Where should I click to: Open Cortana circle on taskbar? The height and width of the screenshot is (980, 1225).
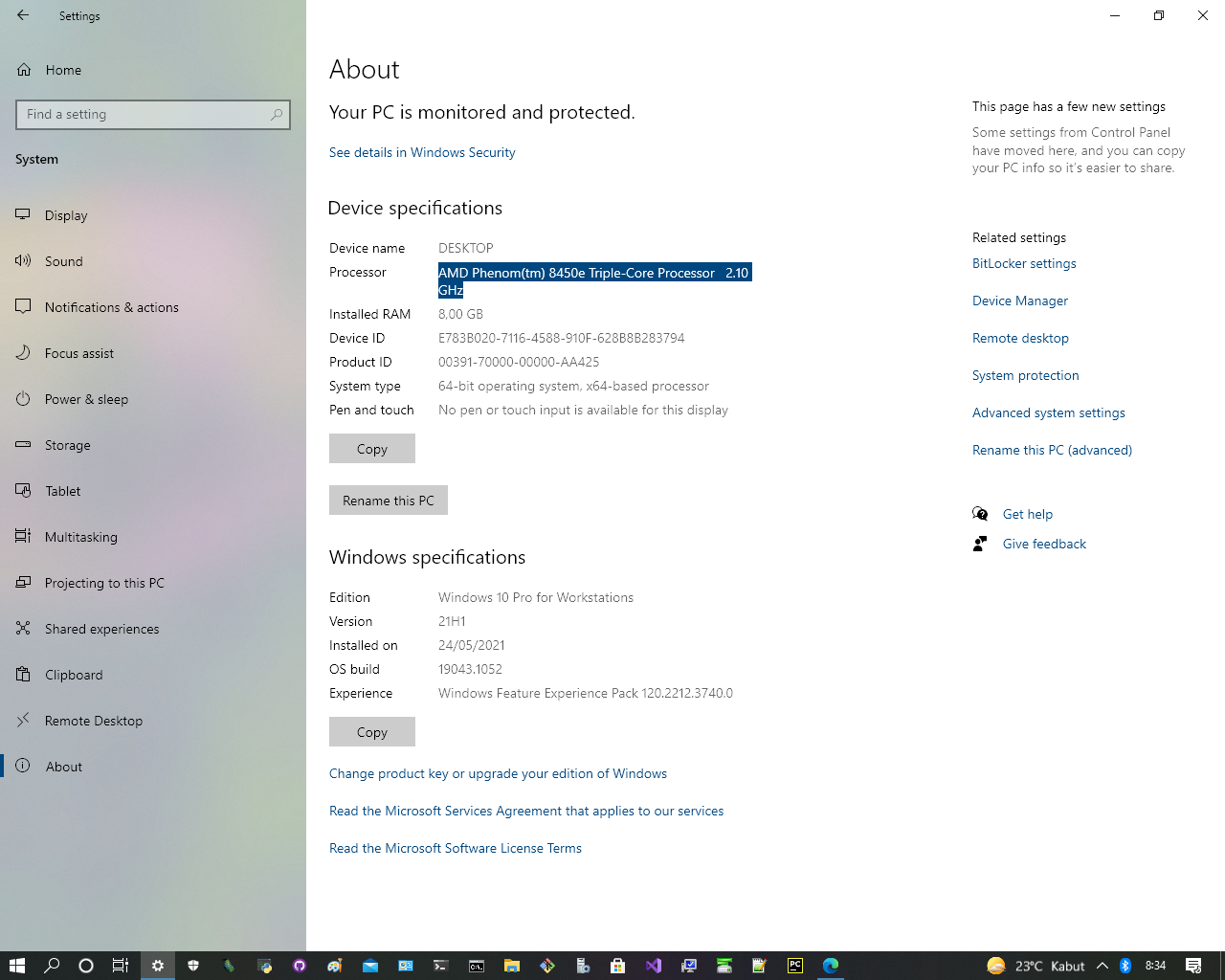[x=86, y=966]
